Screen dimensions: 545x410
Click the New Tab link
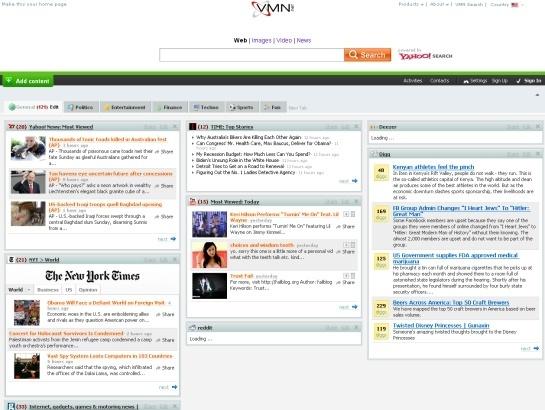pos(298,108)
